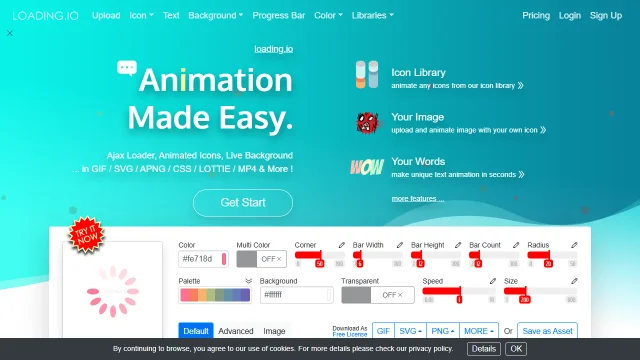Click the Speed slider
This screenshot has width=640, height=360.
pyautogui.click(x=459, y=291)
